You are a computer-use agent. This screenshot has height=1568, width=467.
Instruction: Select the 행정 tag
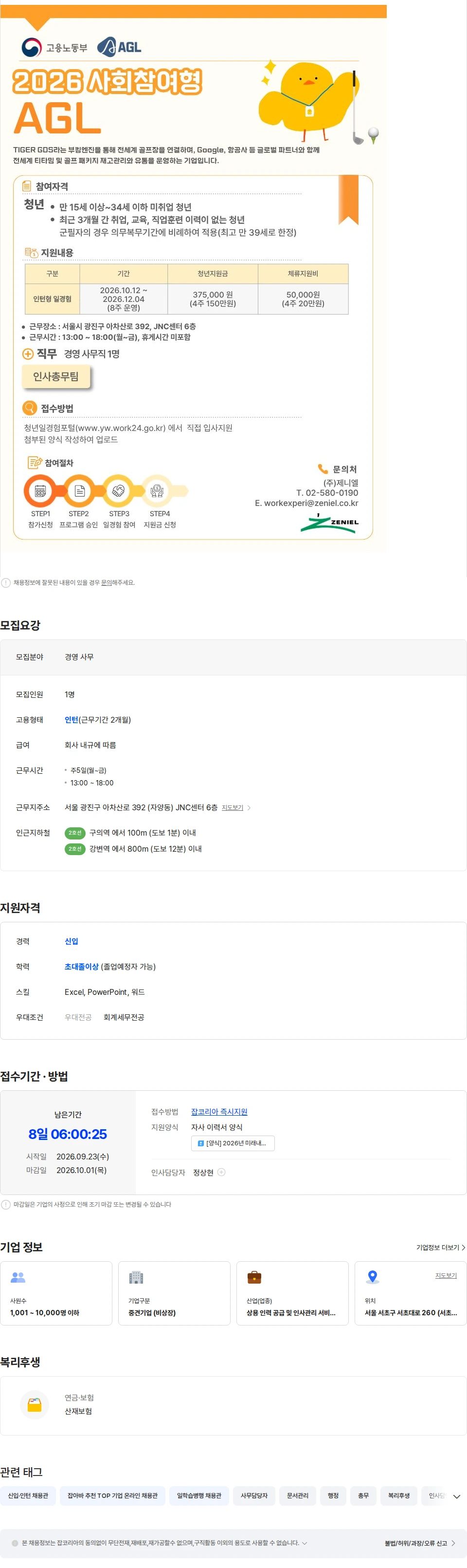[333, 1495]
